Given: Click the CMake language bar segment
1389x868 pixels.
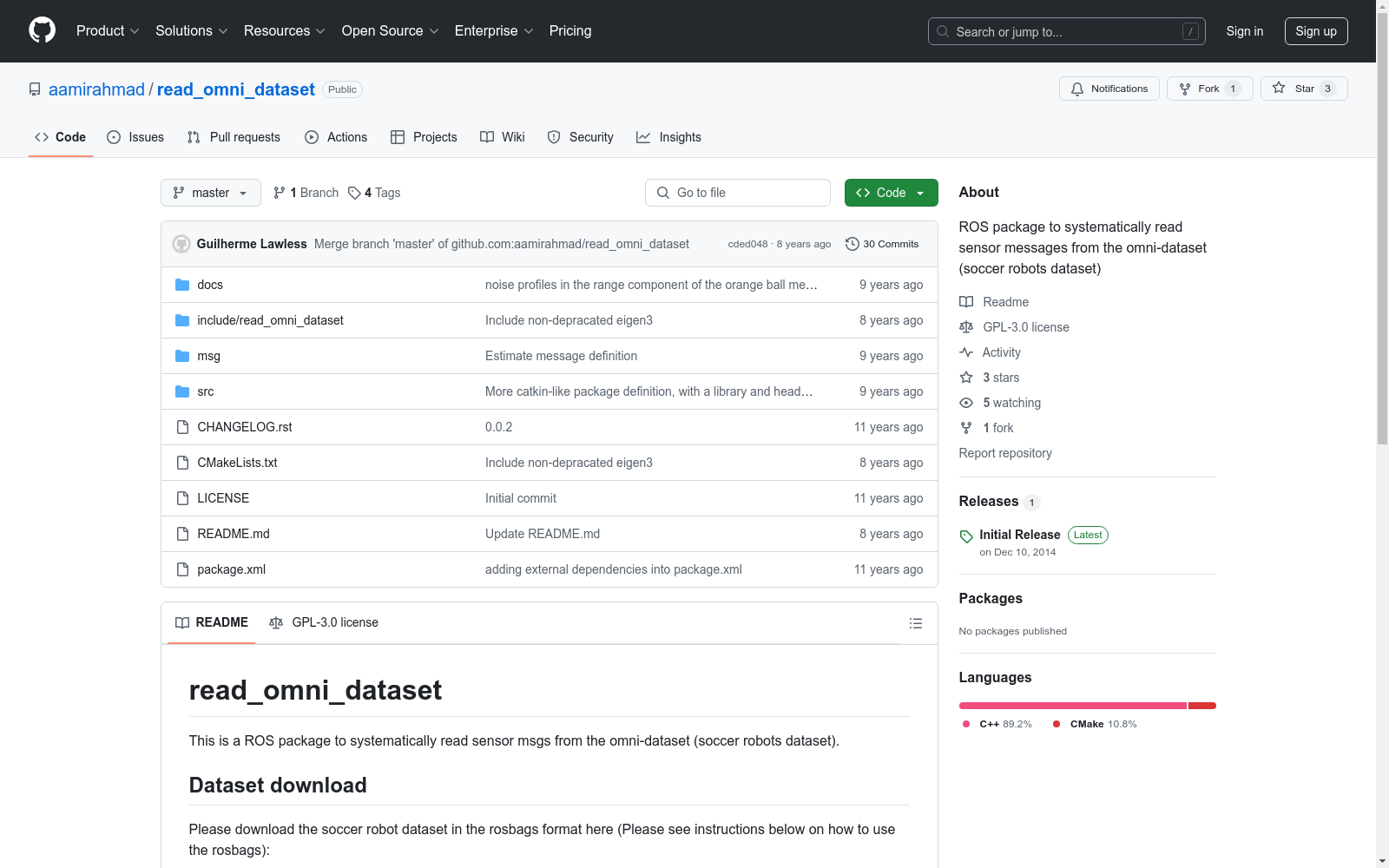Looking at the screenshot, I should pyautogui.click(x=1202, y=706).
